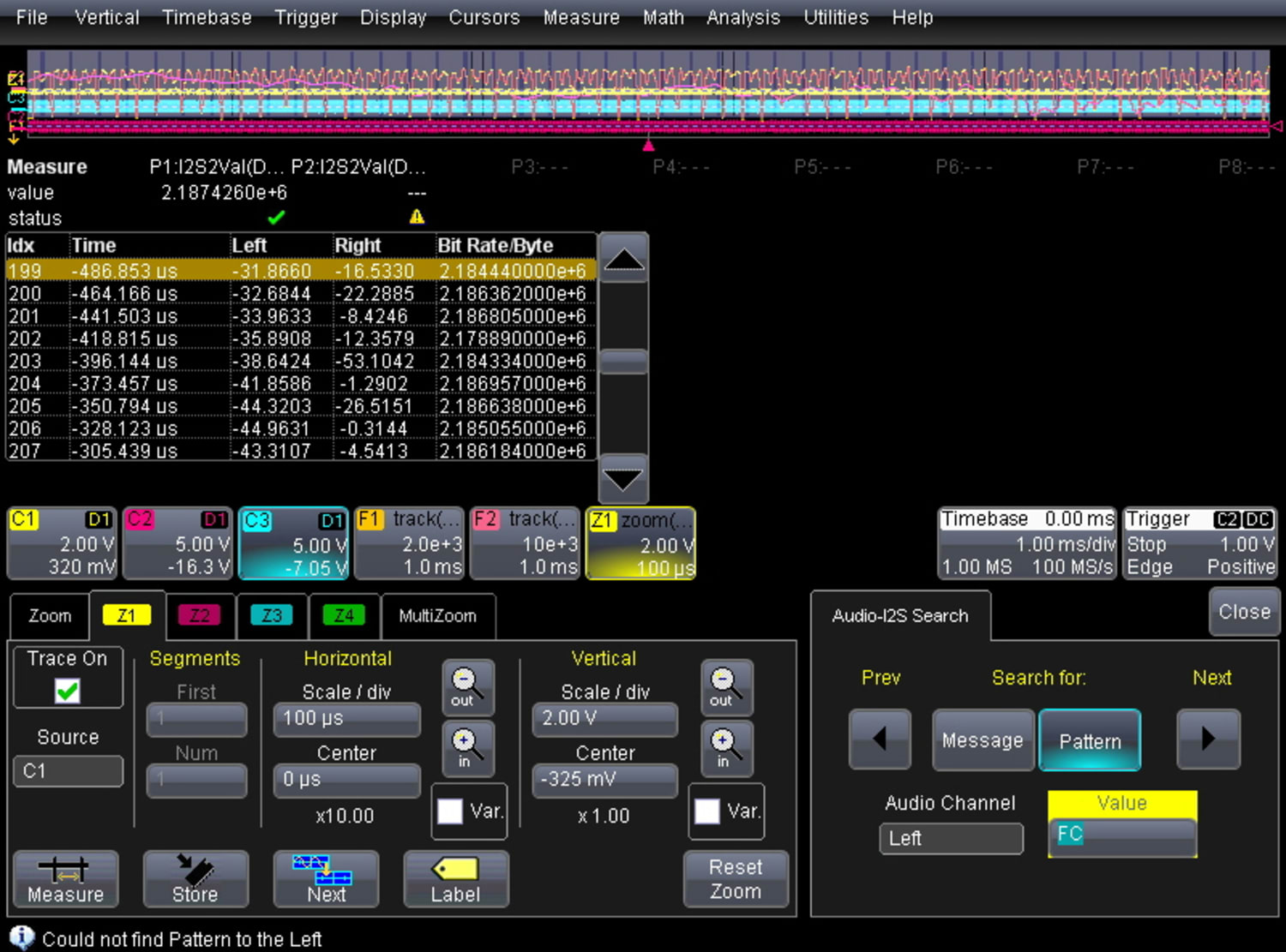Image resolution: width=1286 pixels, height=952 pixels.
Task: Open the zoom Source C1 selector
Action: pos(68,770)
